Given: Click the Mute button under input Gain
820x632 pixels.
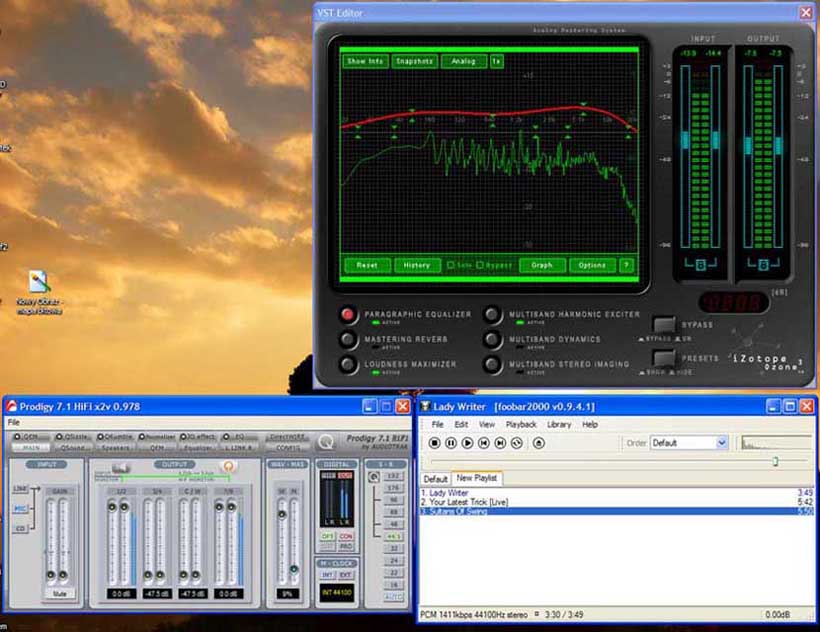Looking at the screenshot, I should [60, 594].
